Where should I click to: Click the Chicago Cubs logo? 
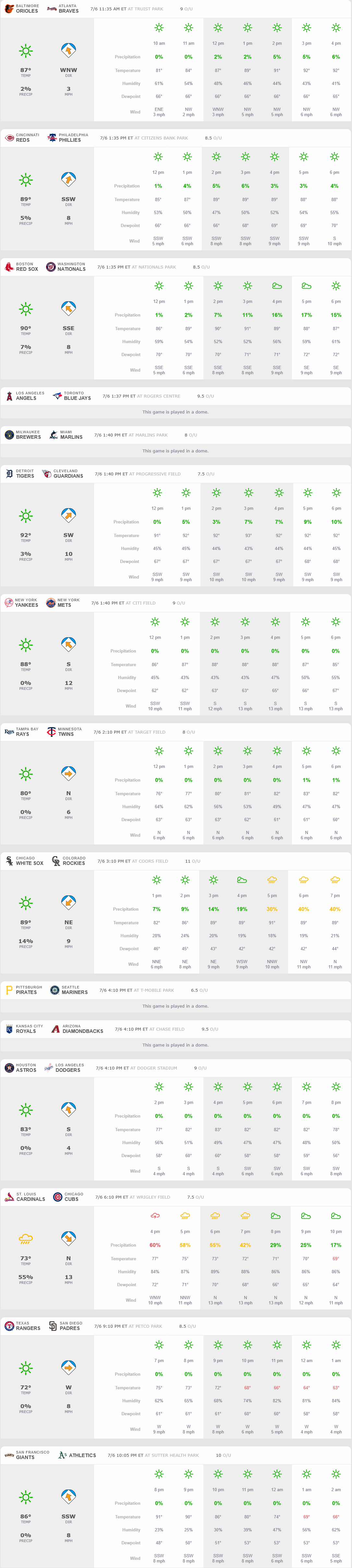click(57, 1197)
